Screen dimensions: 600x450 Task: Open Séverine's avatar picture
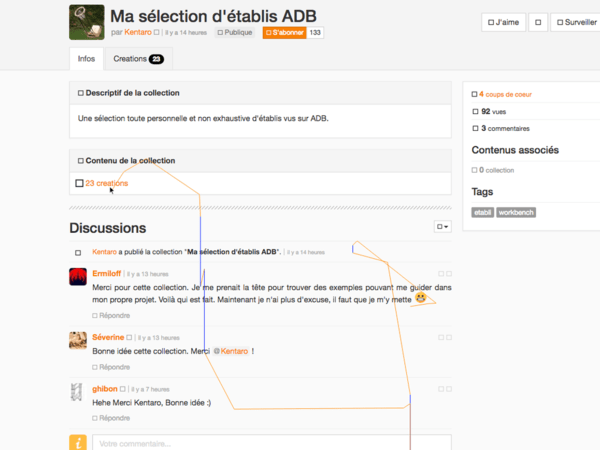pos(77,340)
